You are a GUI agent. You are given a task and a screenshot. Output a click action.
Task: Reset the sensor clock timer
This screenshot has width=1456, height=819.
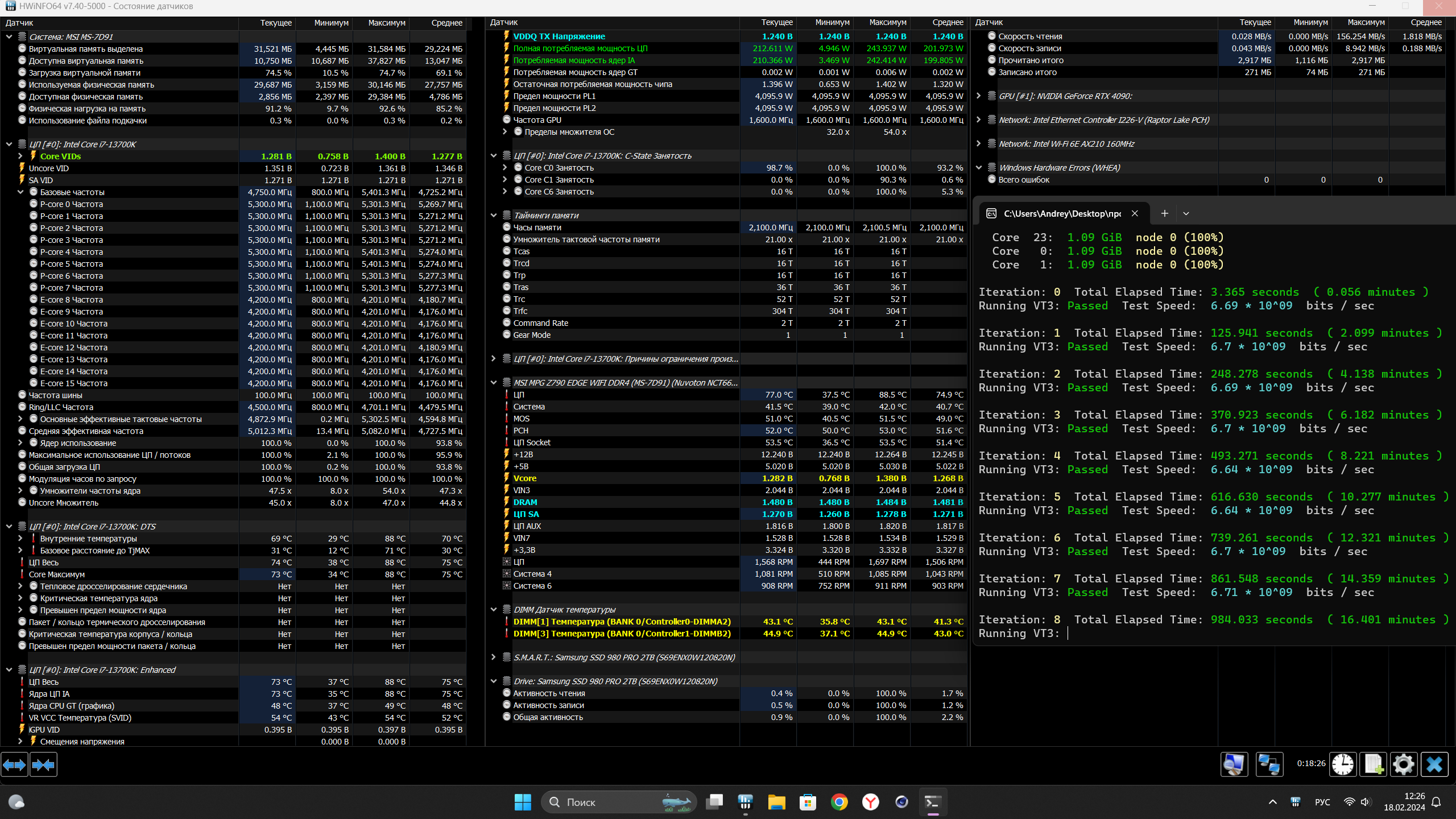[1343, 764]
